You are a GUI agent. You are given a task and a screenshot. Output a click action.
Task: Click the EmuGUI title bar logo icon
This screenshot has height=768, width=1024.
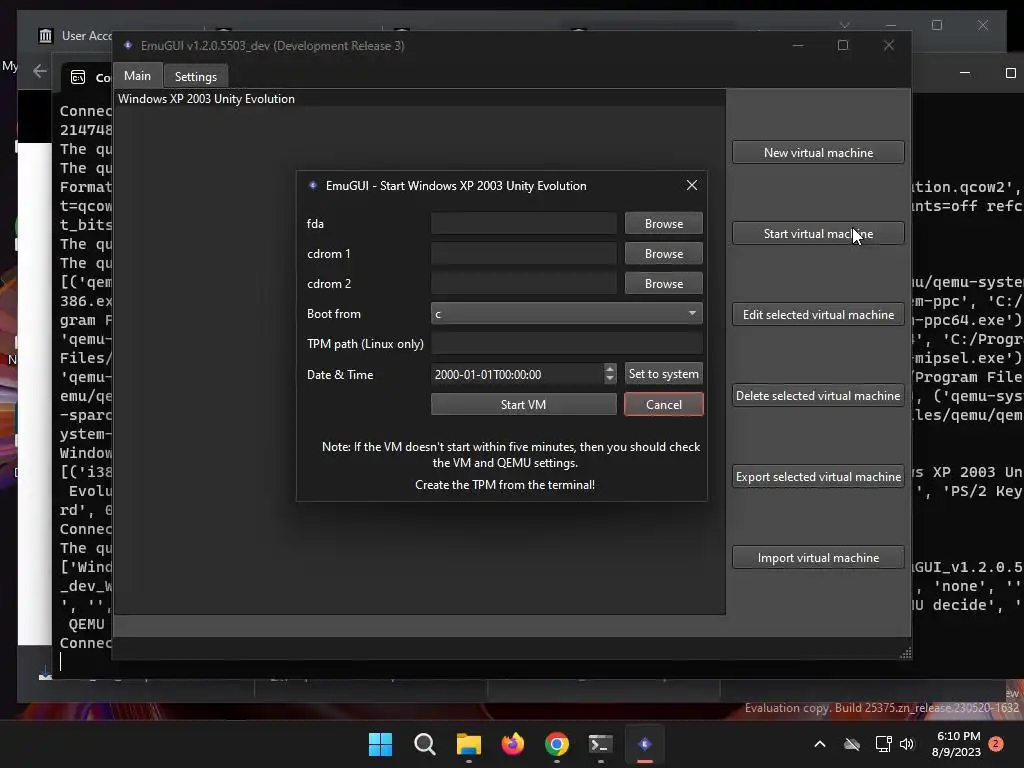(x=128, y=45)
